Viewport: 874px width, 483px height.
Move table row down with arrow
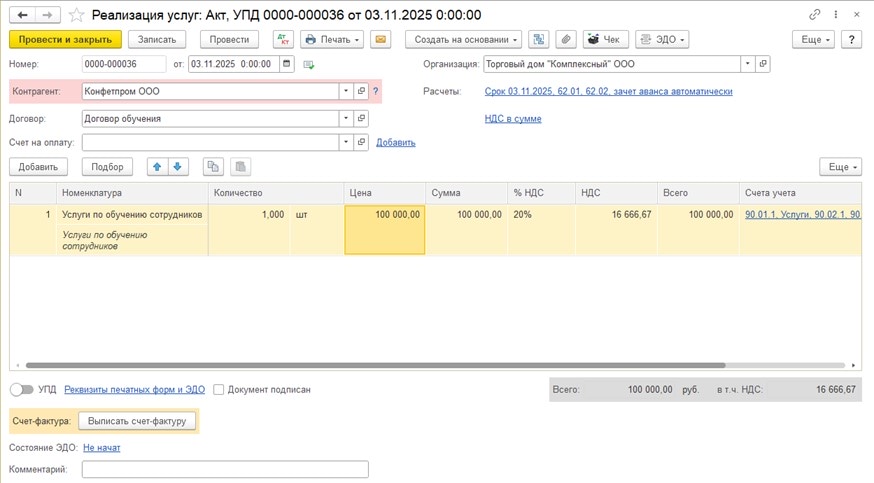point(177,167)
